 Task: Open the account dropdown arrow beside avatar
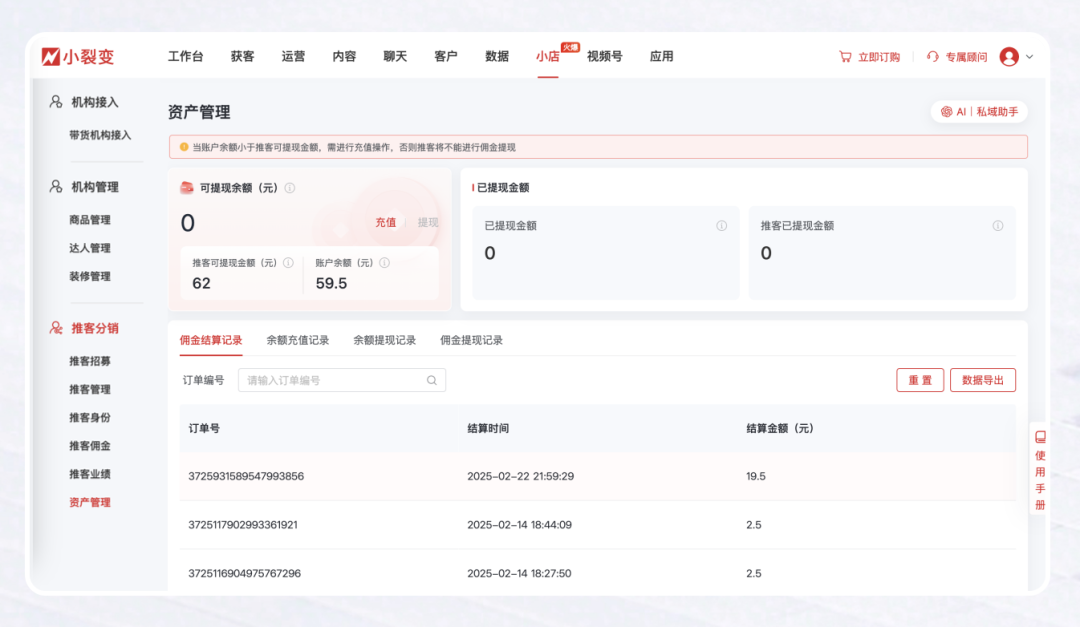(1030, 57)
